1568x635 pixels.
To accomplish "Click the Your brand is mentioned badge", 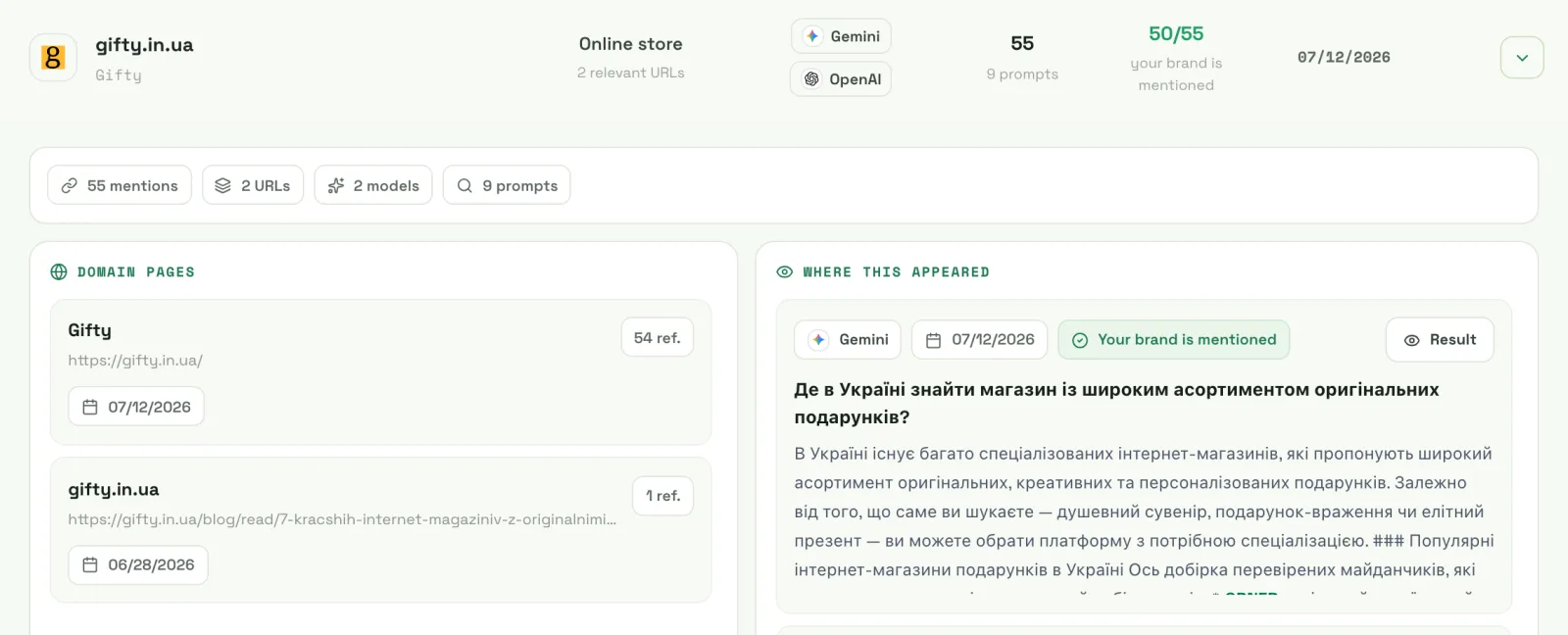I will click(x=1174, y=339).
